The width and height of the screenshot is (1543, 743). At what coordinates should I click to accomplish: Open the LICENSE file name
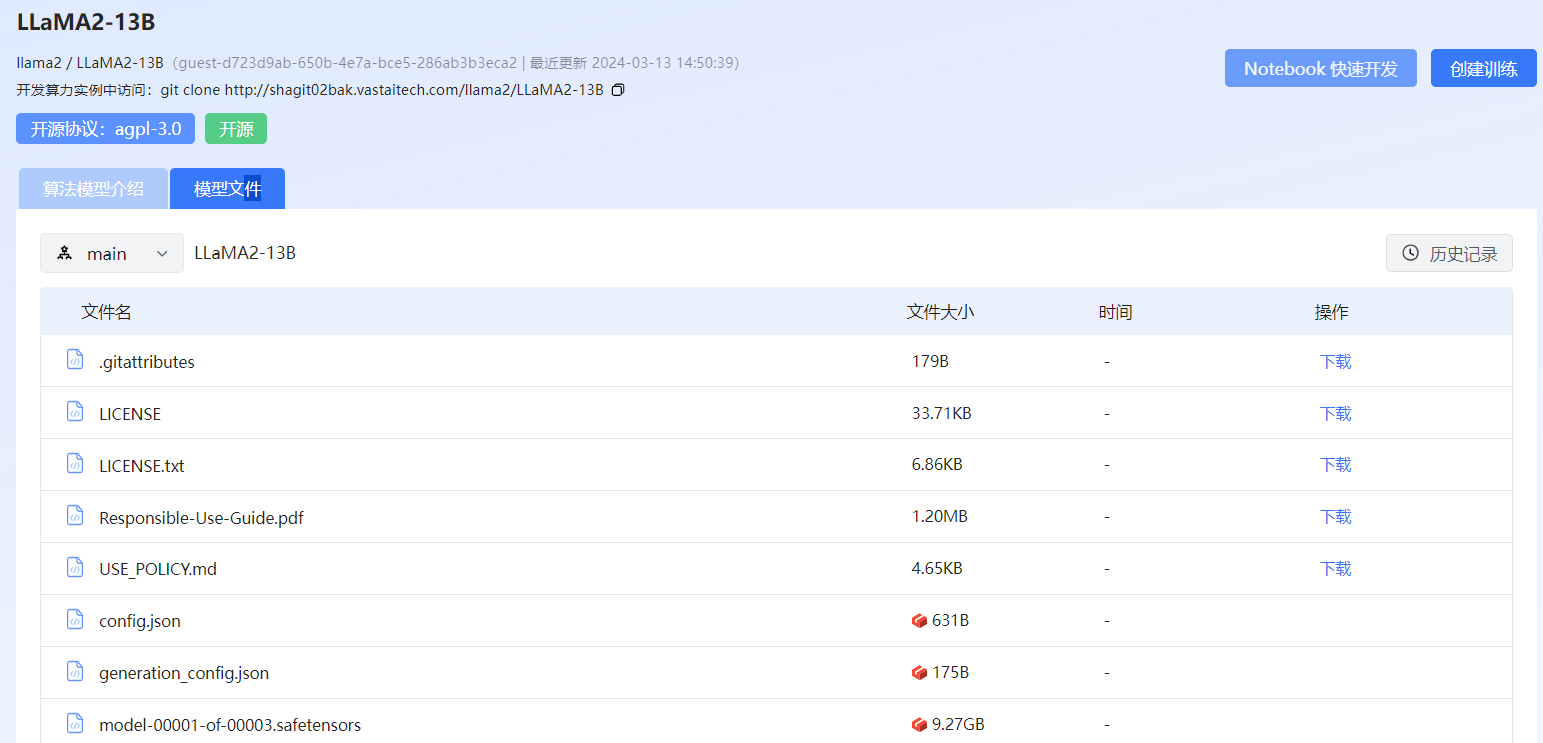(x=130, y=414)
